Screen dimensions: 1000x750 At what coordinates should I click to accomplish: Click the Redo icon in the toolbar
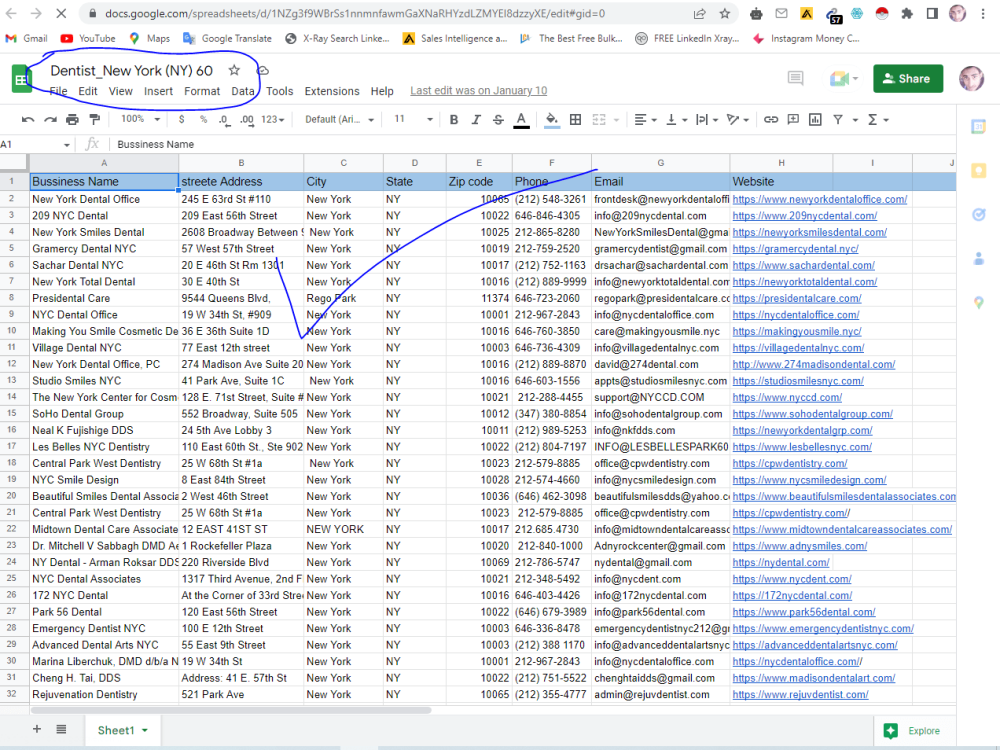50,119
